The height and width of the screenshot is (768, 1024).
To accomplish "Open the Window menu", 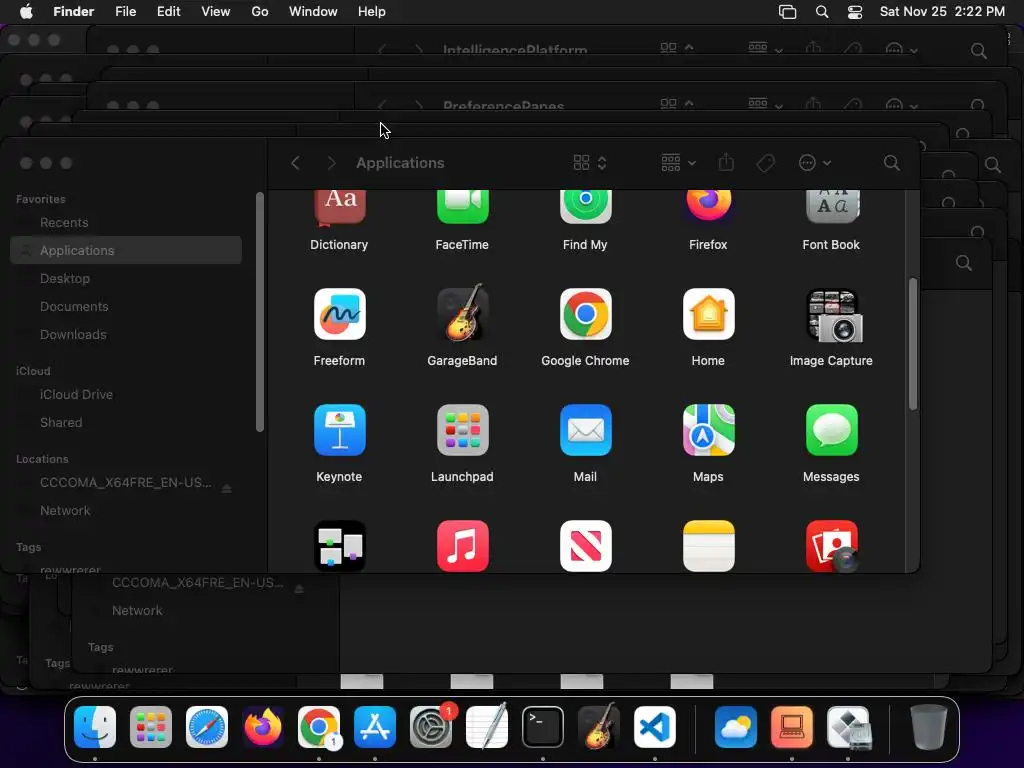I will tap(313, 12).
